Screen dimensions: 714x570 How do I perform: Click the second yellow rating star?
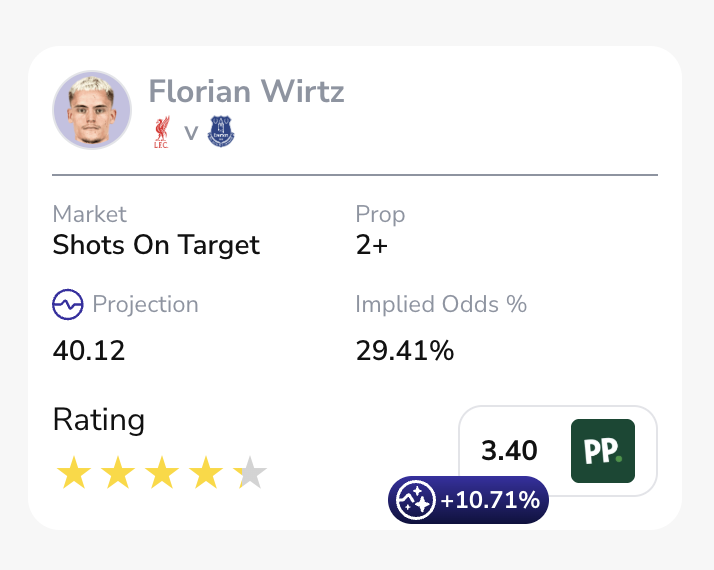click(118, 473)
